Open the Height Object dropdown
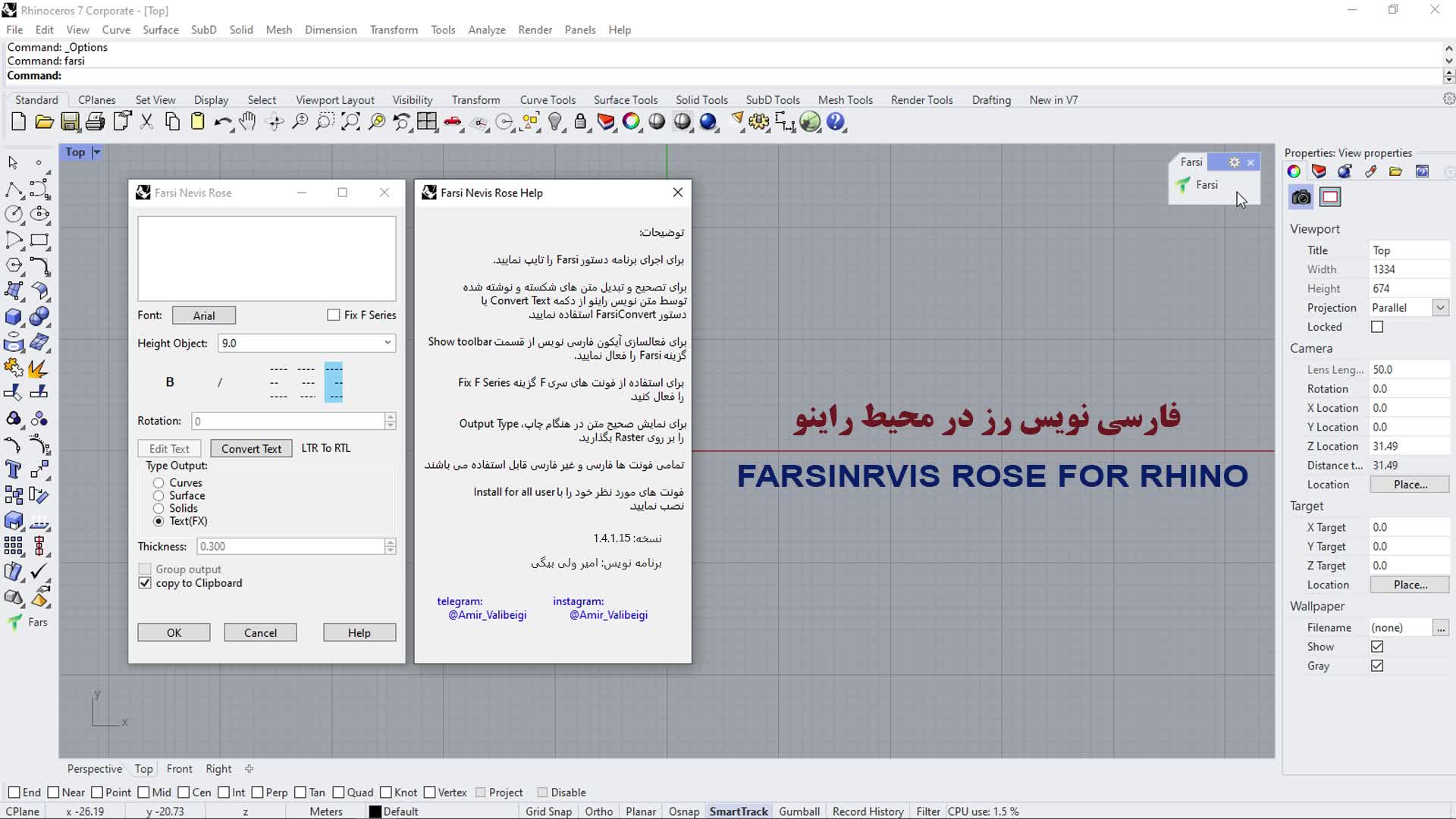The height and width of the screenshot is (819, 1456). coord(388,343)
